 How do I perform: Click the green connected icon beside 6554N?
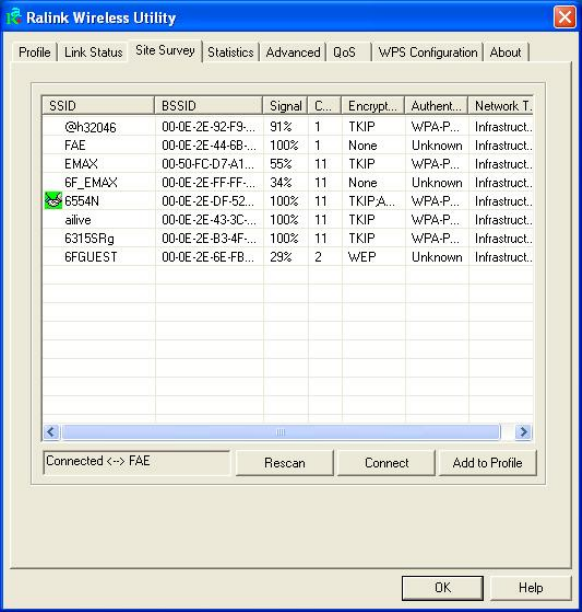pyautogui.click(x=53, y=201)
